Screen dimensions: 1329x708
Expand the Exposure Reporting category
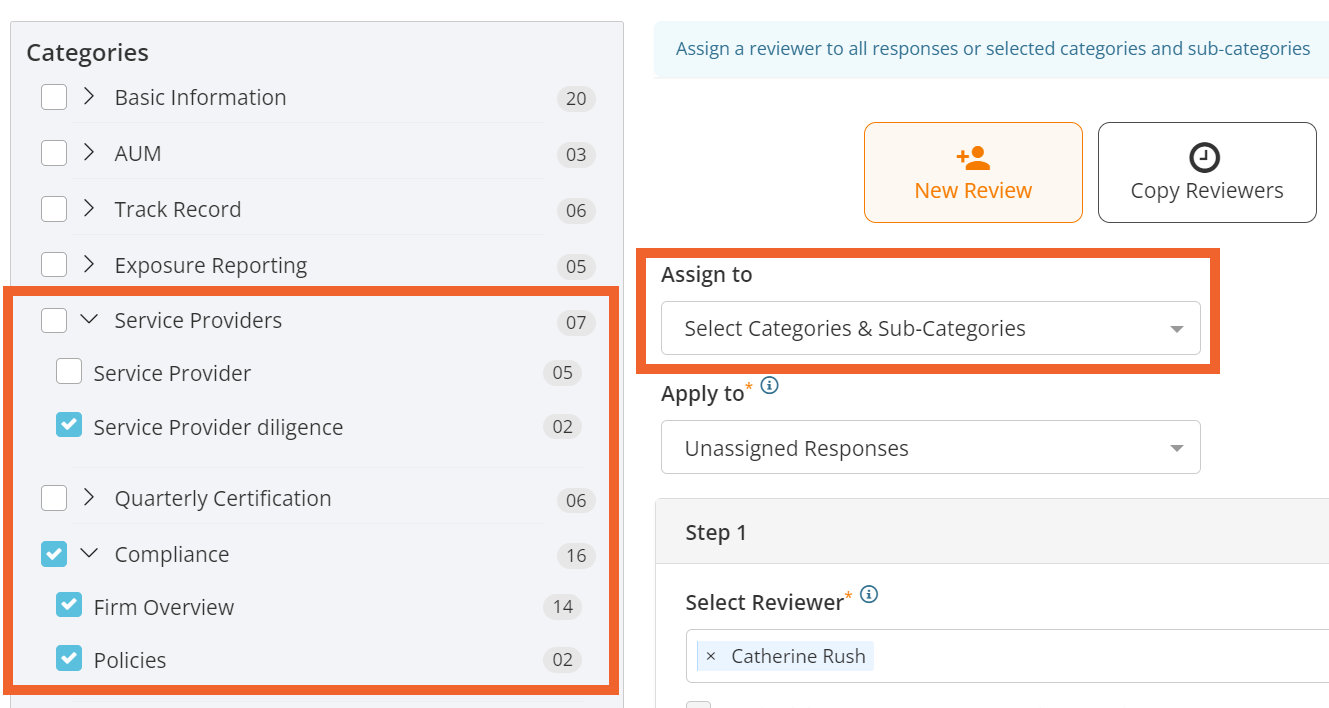pos(89,265)
